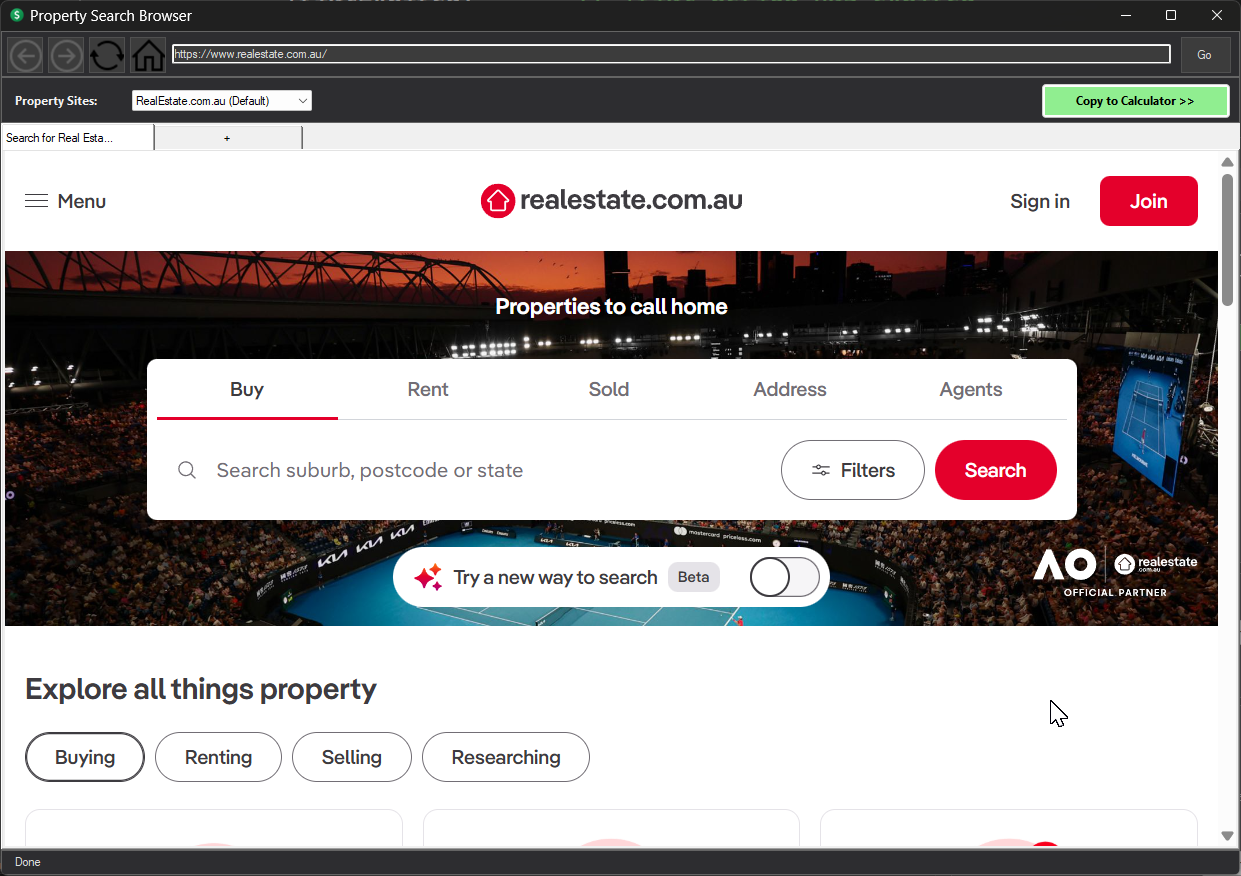The image size is (1241, 876).
Task: Click the Join button
Action: pyautogui.click(x=1148, y=201)
